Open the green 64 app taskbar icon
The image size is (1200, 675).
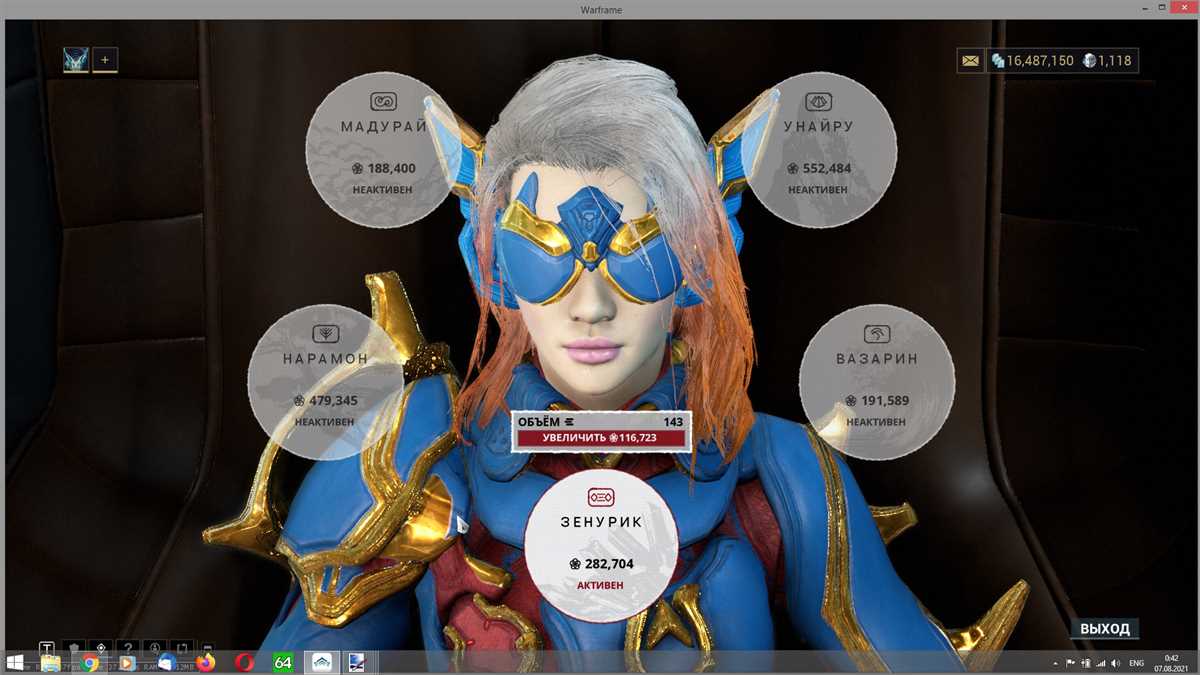coord(283,662)
